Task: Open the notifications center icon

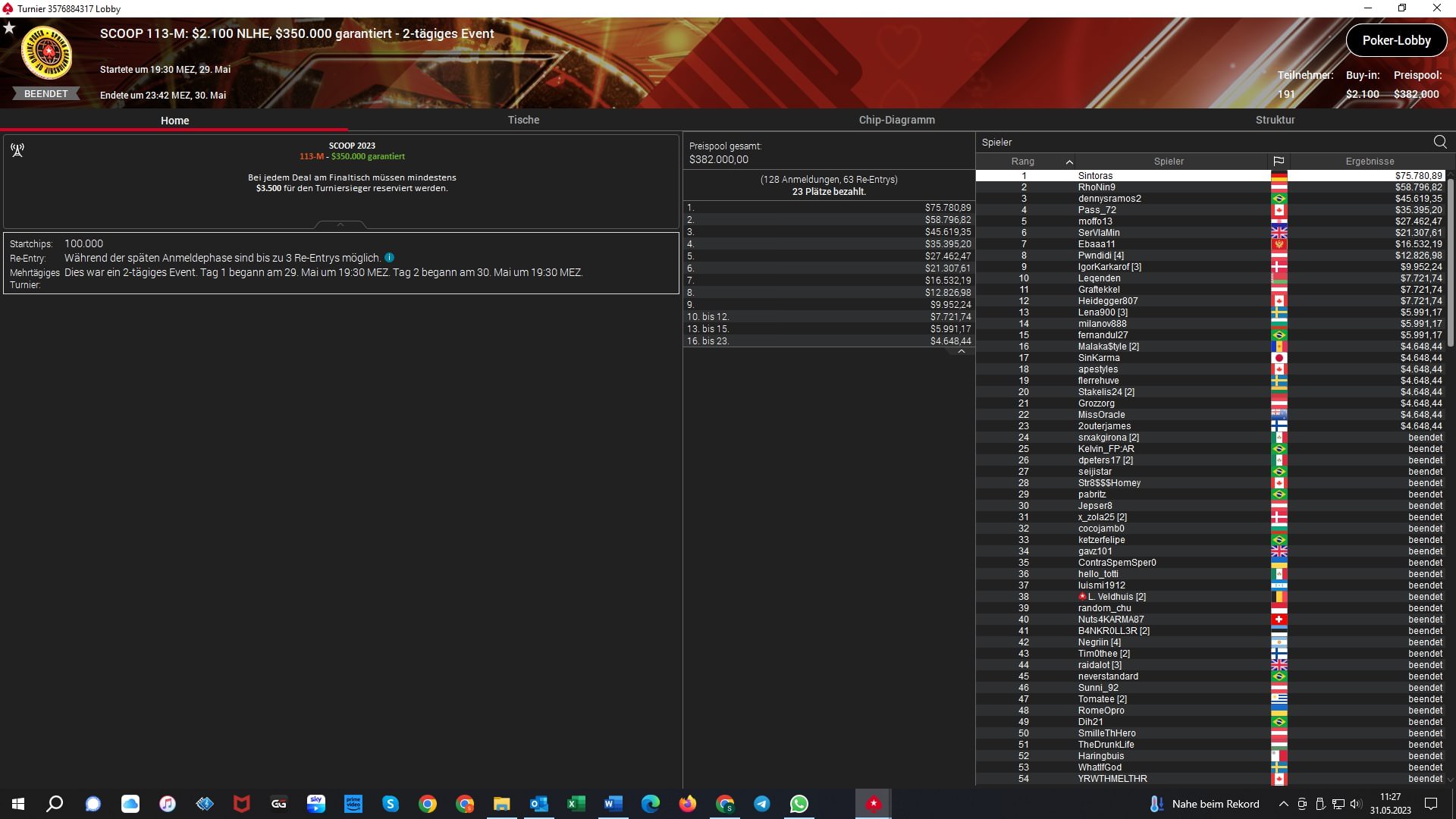Action: [x=1431, y=804]
